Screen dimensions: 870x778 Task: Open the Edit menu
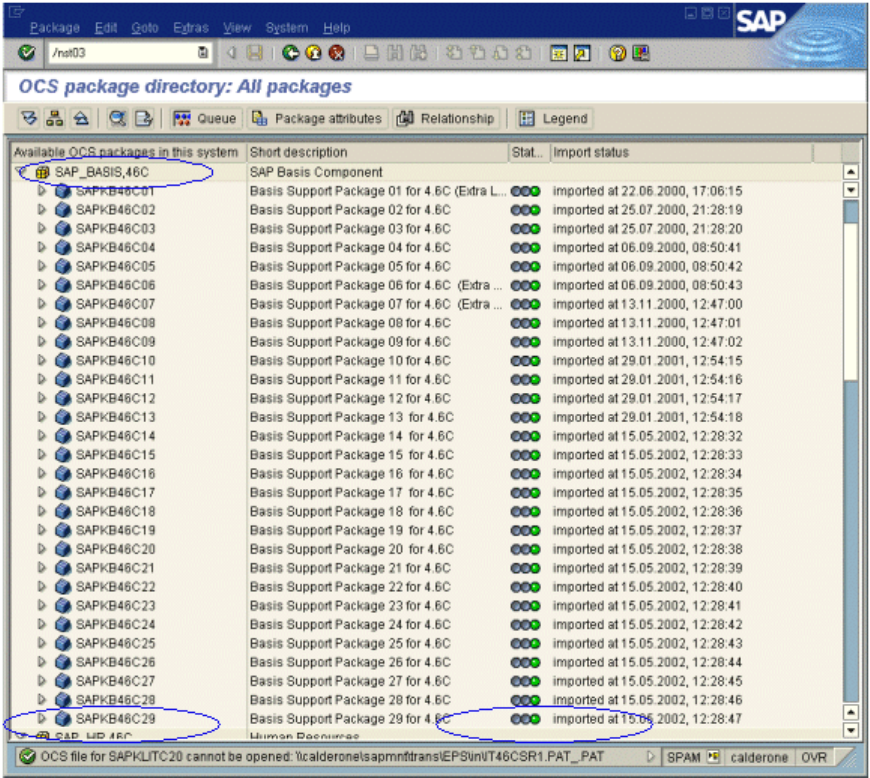point(105,27)
